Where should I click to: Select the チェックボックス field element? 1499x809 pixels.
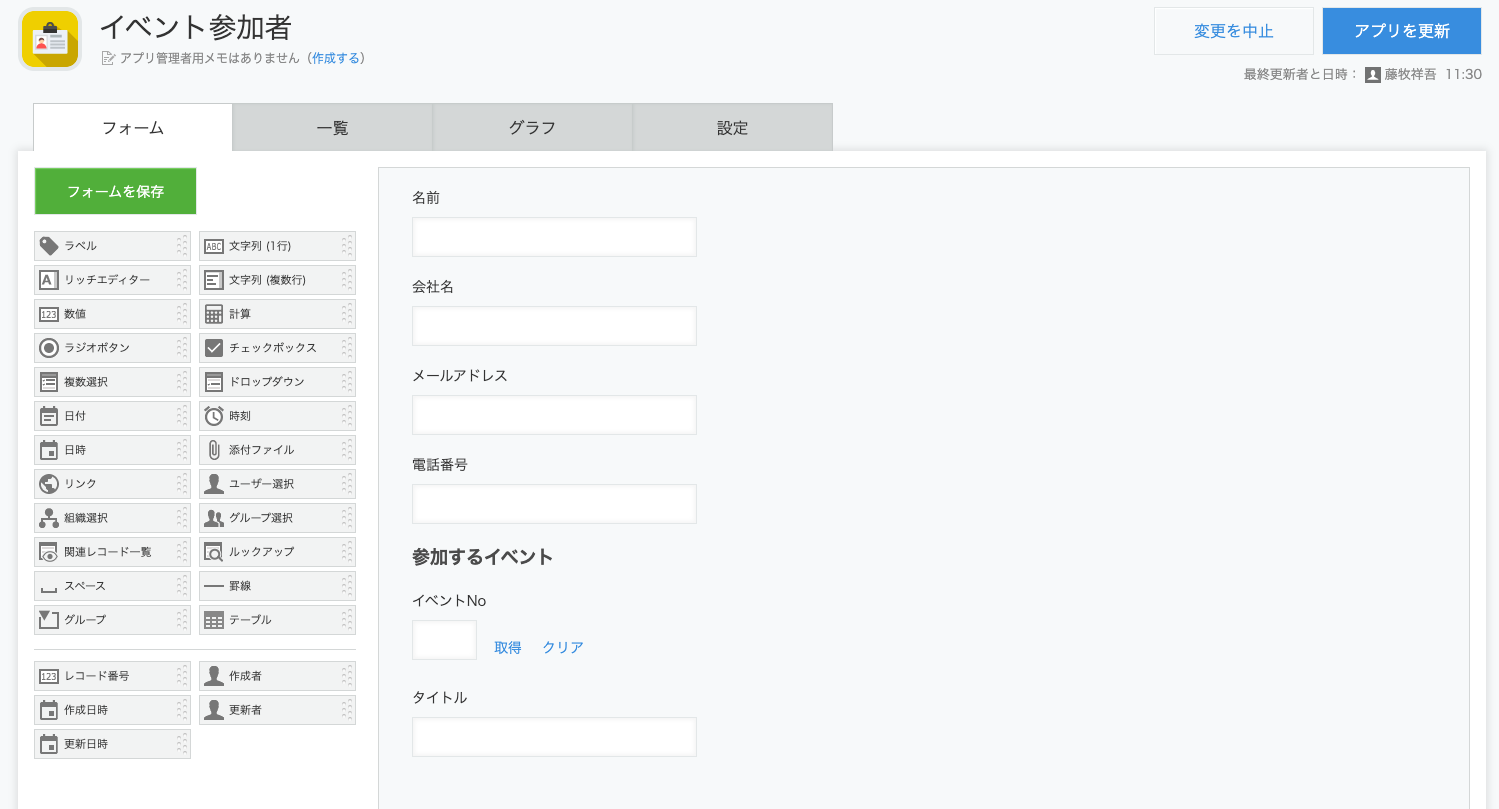[275, 348]
